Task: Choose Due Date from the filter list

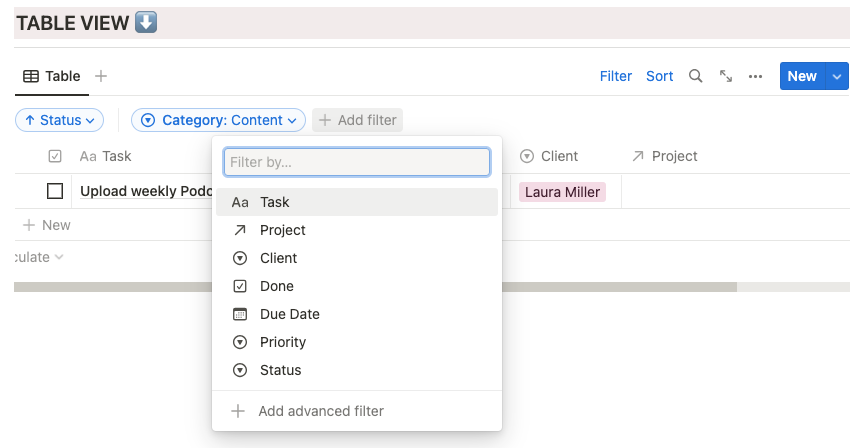Action: click(x=289, y=314)
